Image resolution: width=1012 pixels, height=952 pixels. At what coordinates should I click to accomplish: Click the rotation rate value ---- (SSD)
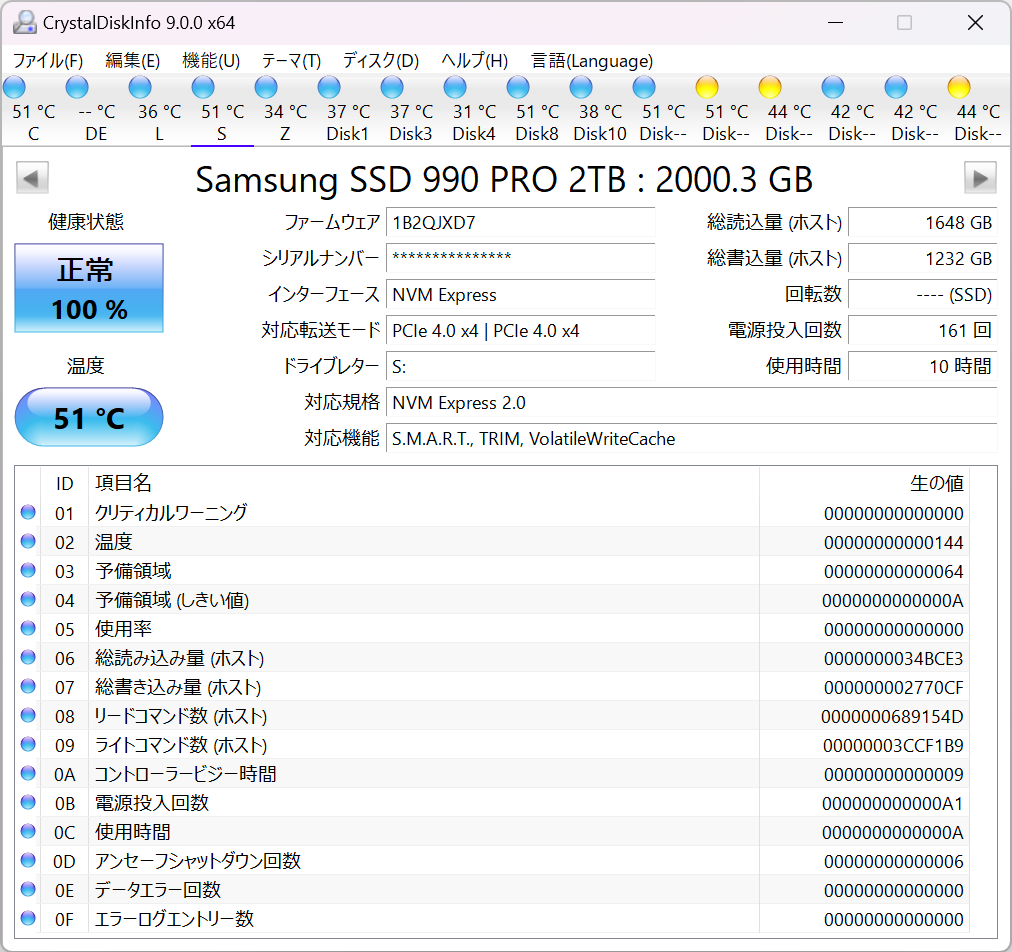coord(922,294)
